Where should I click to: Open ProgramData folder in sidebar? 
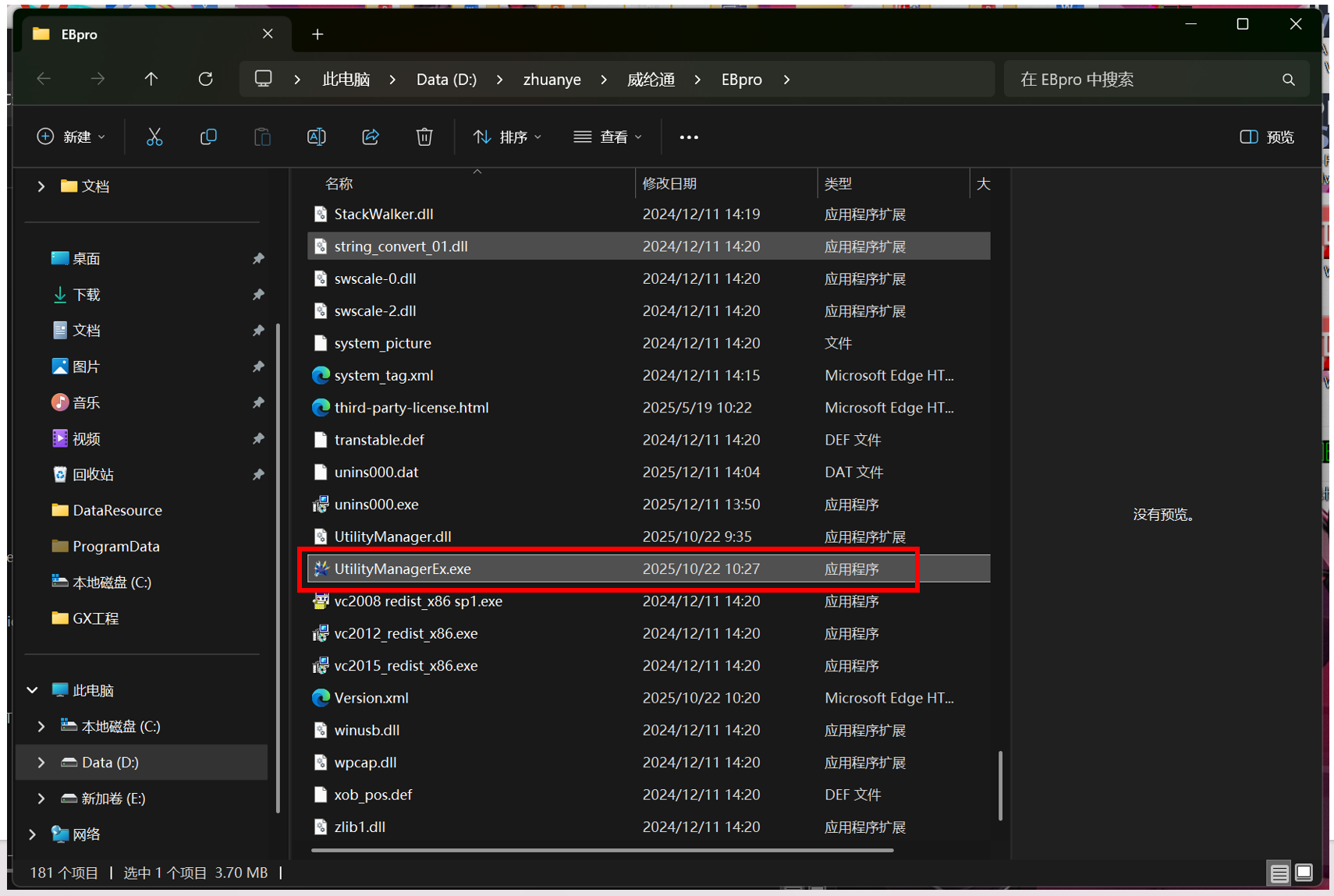tap(115, 546)
